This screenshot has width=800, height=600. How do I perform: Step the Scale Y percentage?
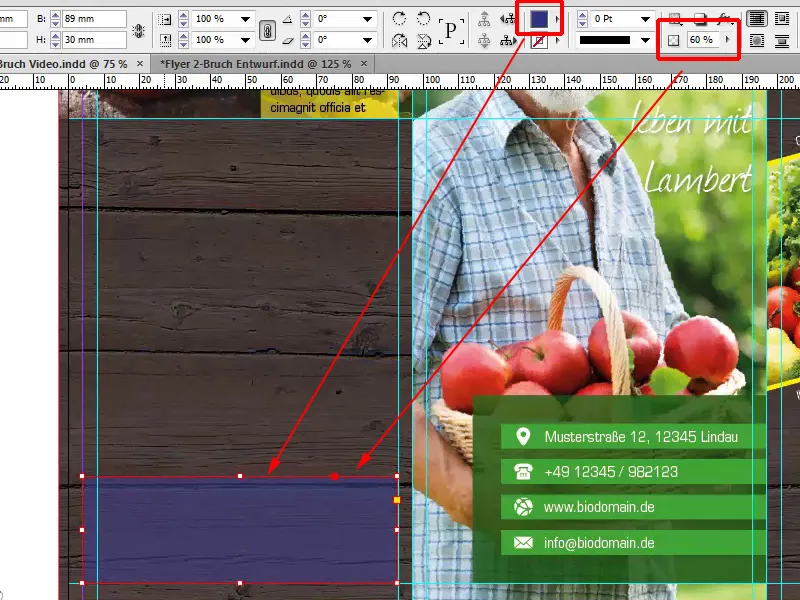click(x=183, y=40)
